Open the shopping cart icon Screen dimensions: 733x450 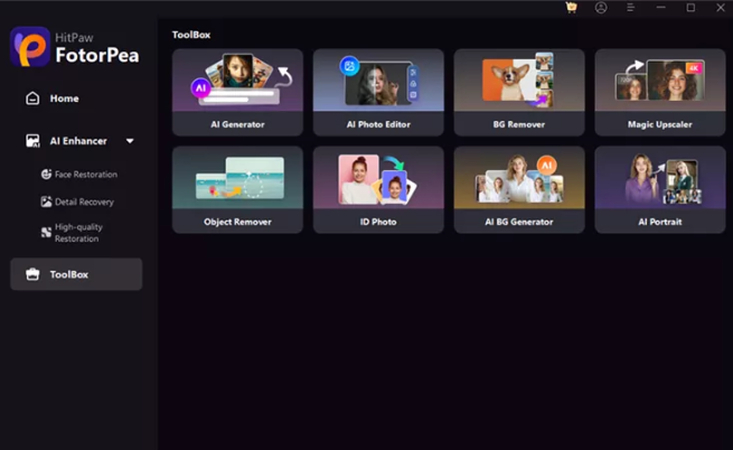(x=571, y=7)
